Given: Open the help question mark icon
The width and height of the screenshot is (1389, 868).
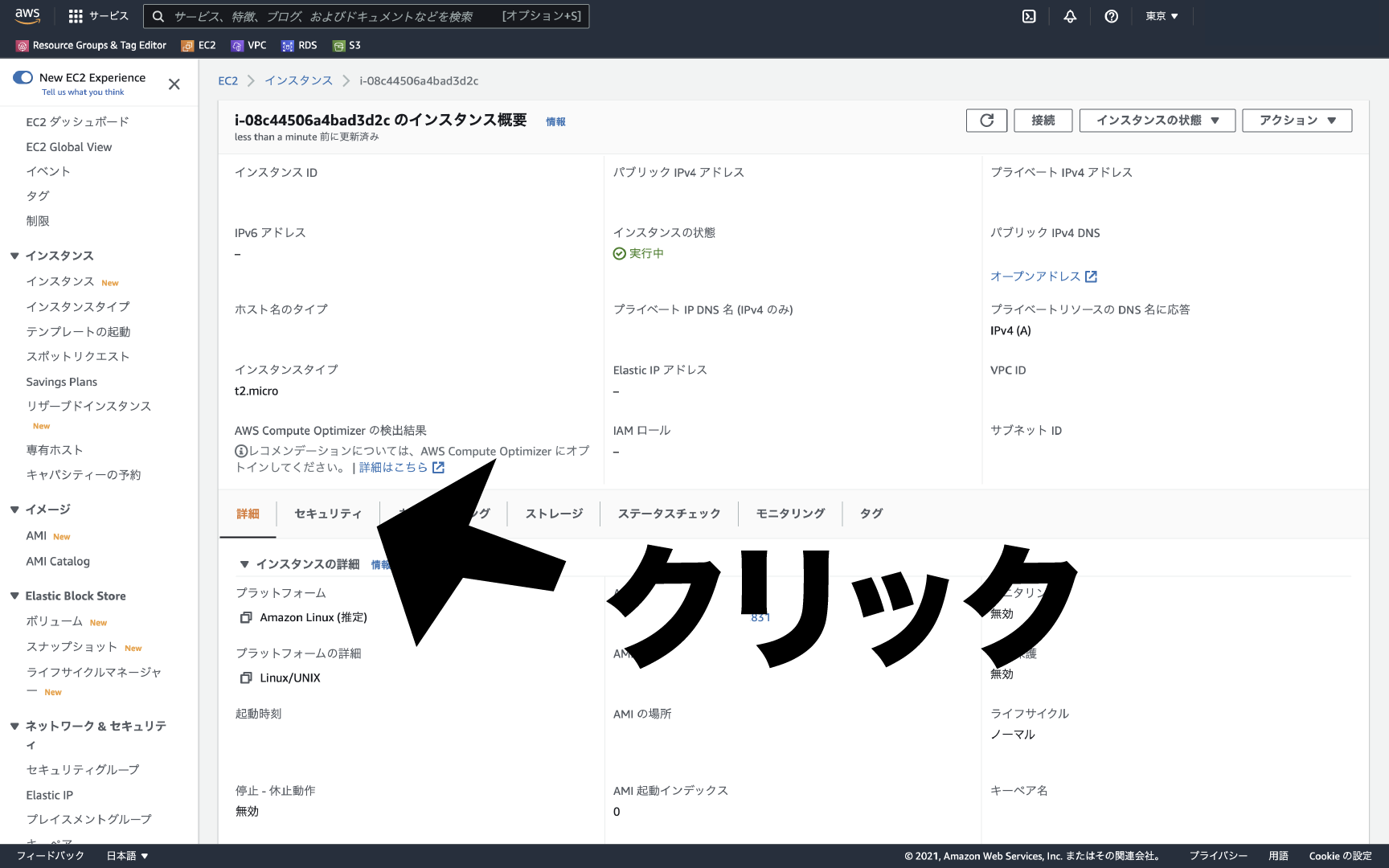Looking at the screenshot, I should [1112, 16].
